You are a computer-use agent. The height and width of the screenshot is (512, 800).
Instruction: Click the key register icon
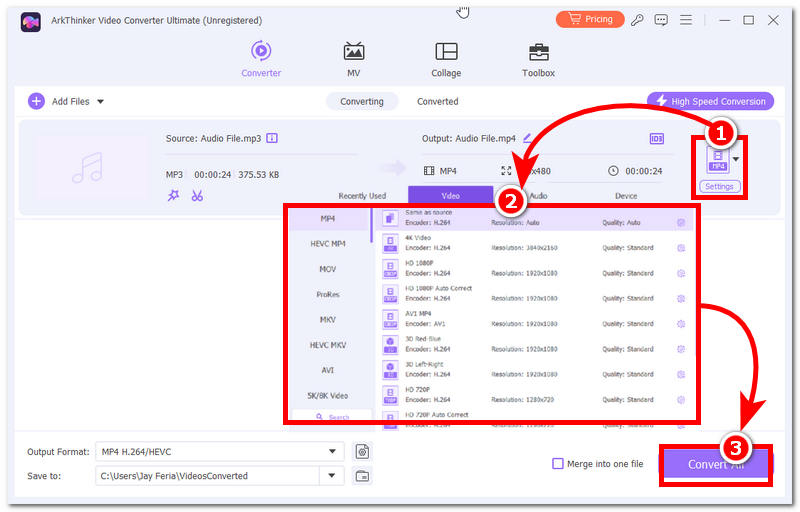(x=637, y=20)
